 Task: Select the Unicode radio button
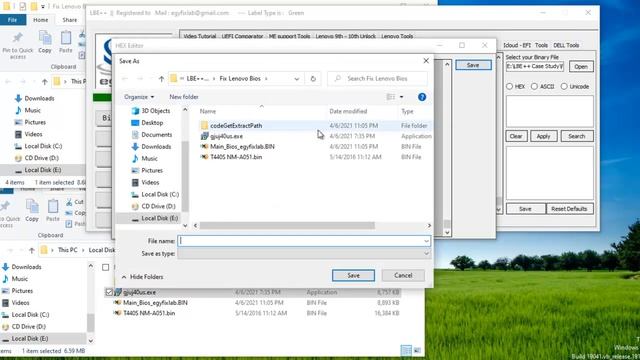tap(564, 87)
